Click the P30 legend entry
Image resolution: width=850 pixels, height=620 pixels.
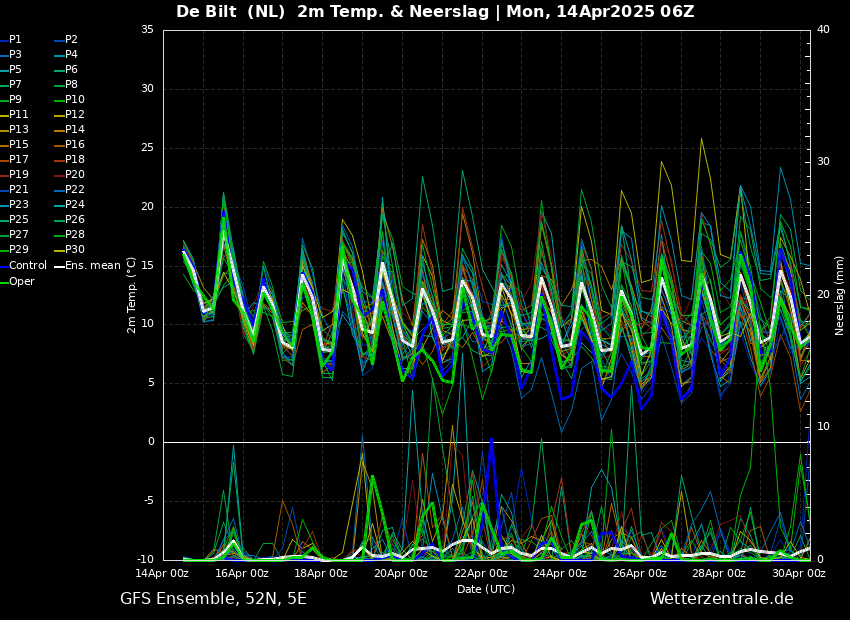coord(75,250)
